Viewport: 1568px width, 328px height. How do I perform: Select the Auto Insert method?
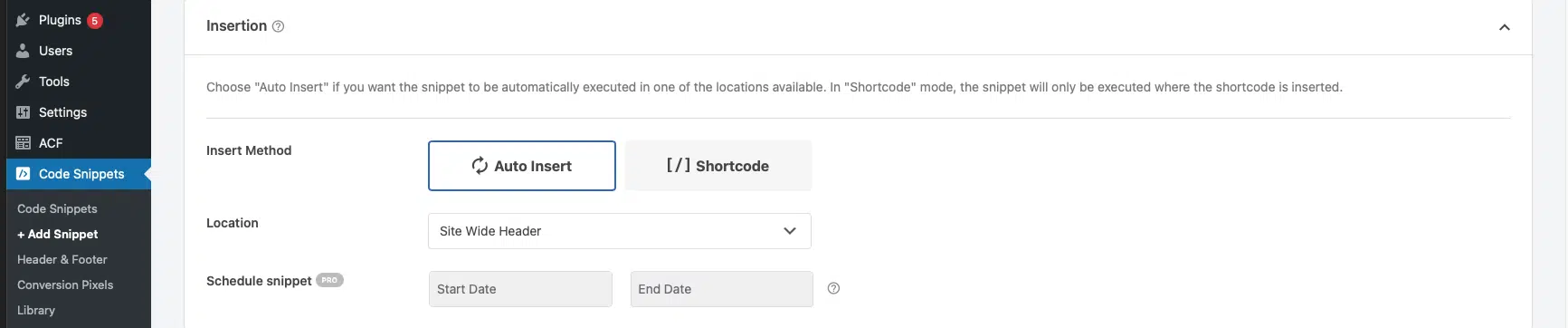click(x=522, y=166)
